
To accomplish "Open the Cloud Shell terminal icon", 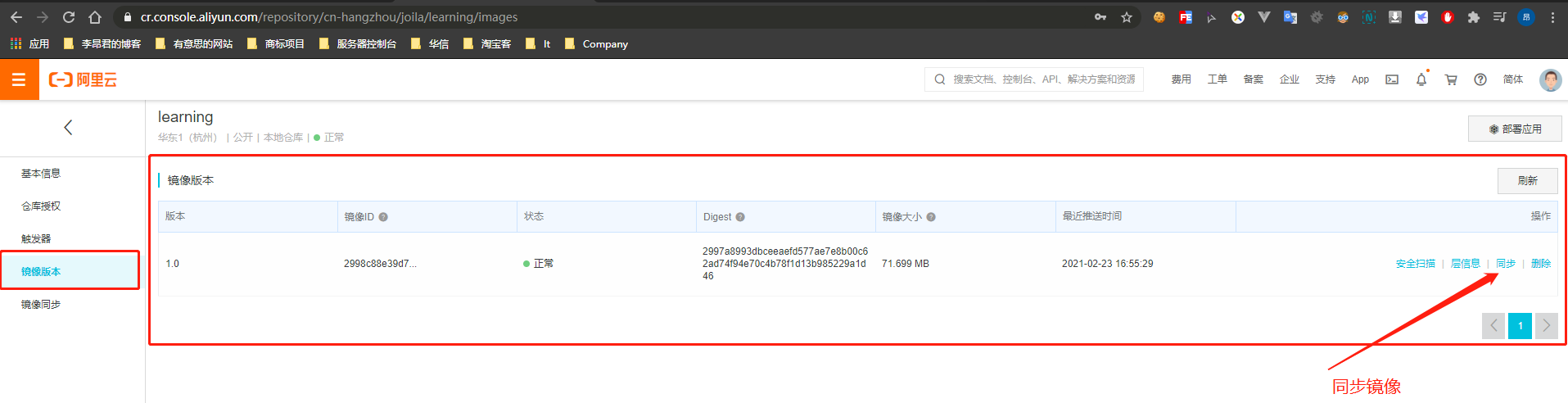I will [x=1392, y=79].
